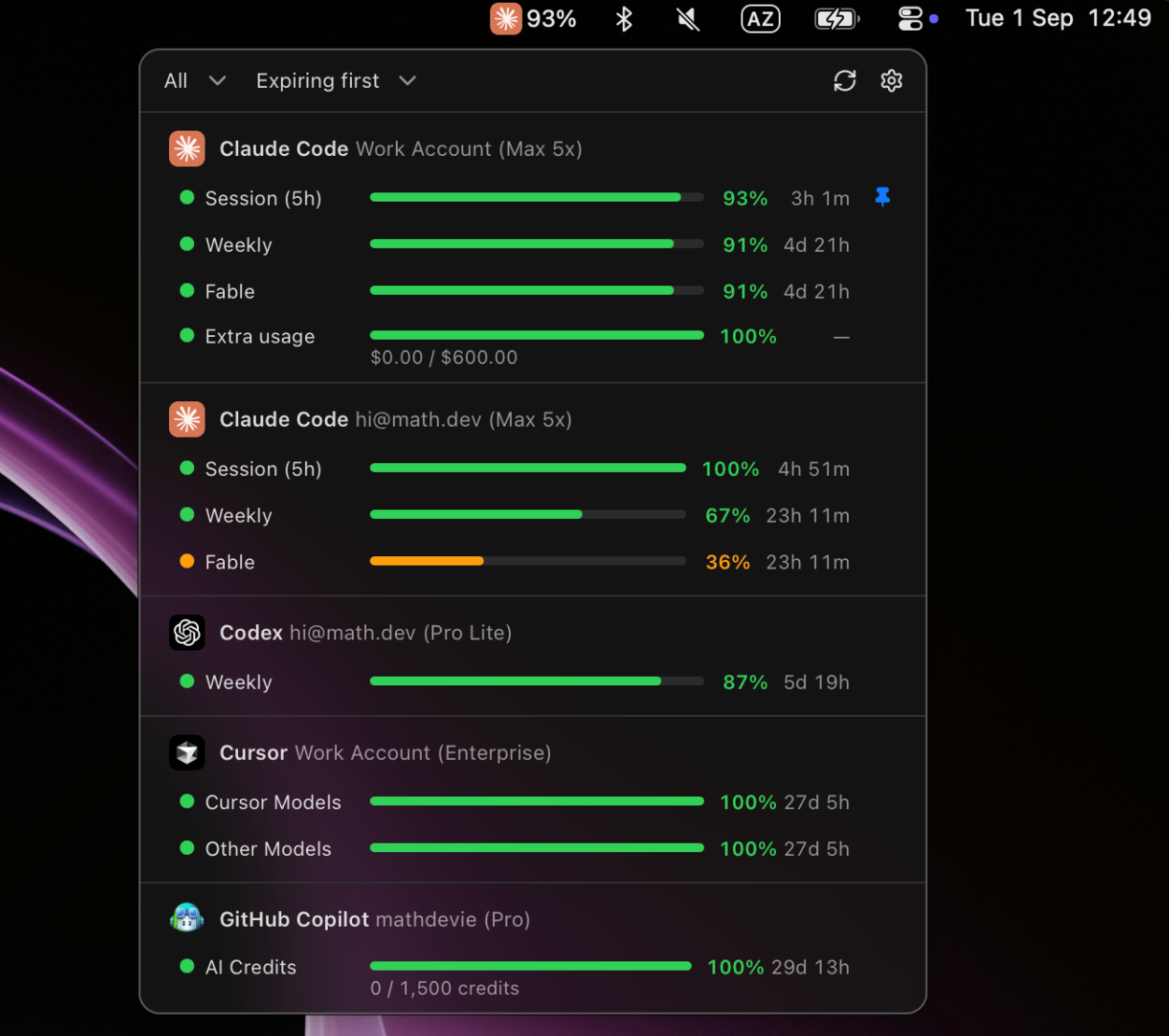Click the GitHub Copilot mathdevie (Pro) header

coord(374,919)
